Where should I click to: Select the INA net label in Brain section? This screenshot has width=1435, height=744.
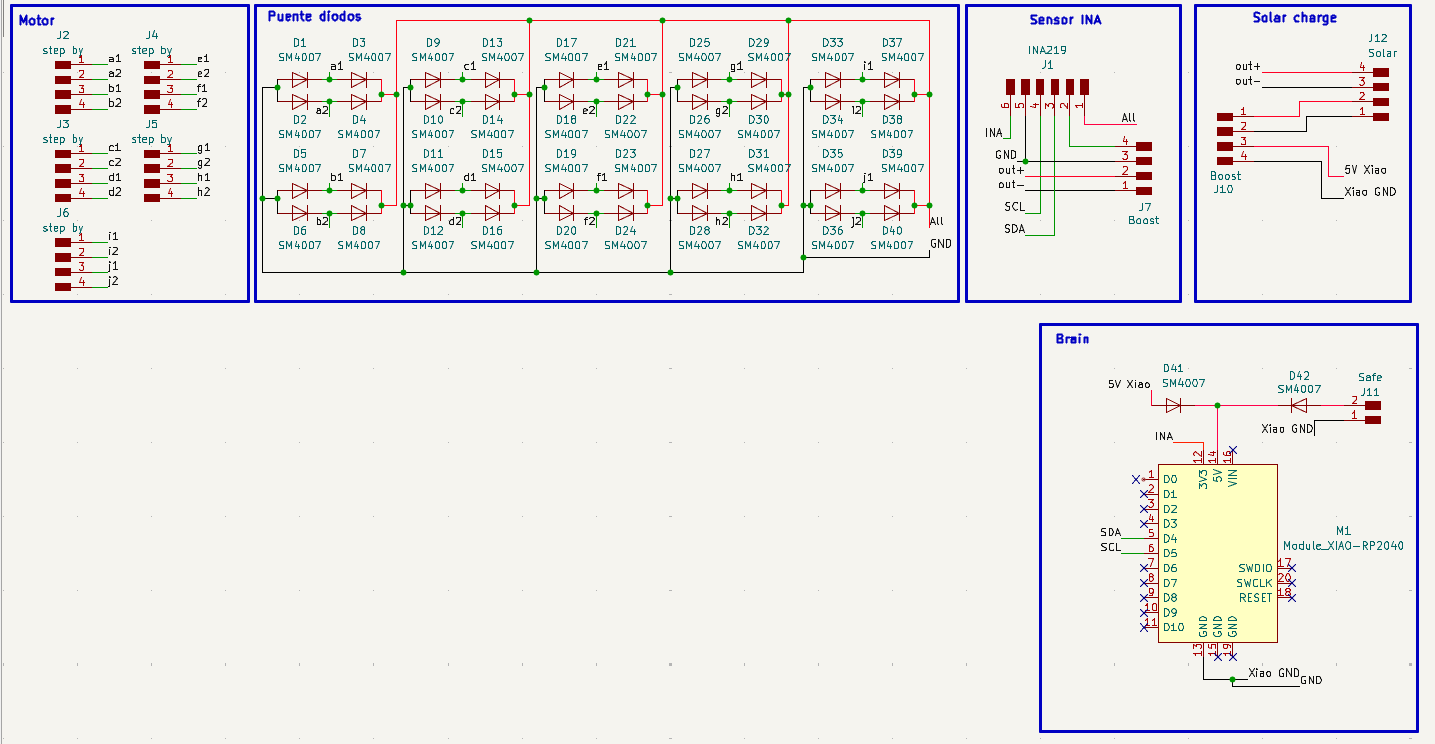pyautogui.click(x=1164, y=436)
